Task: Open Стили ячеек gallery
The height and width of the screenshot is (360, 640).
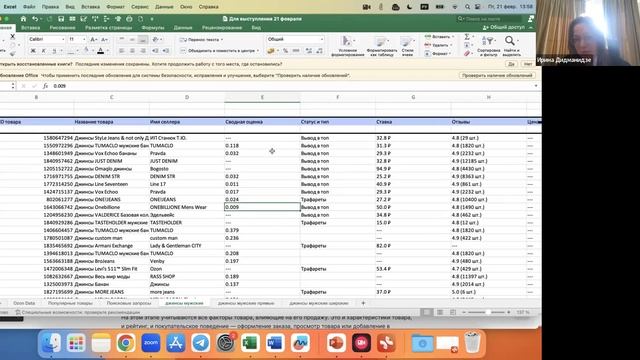Action: (407, 45)
